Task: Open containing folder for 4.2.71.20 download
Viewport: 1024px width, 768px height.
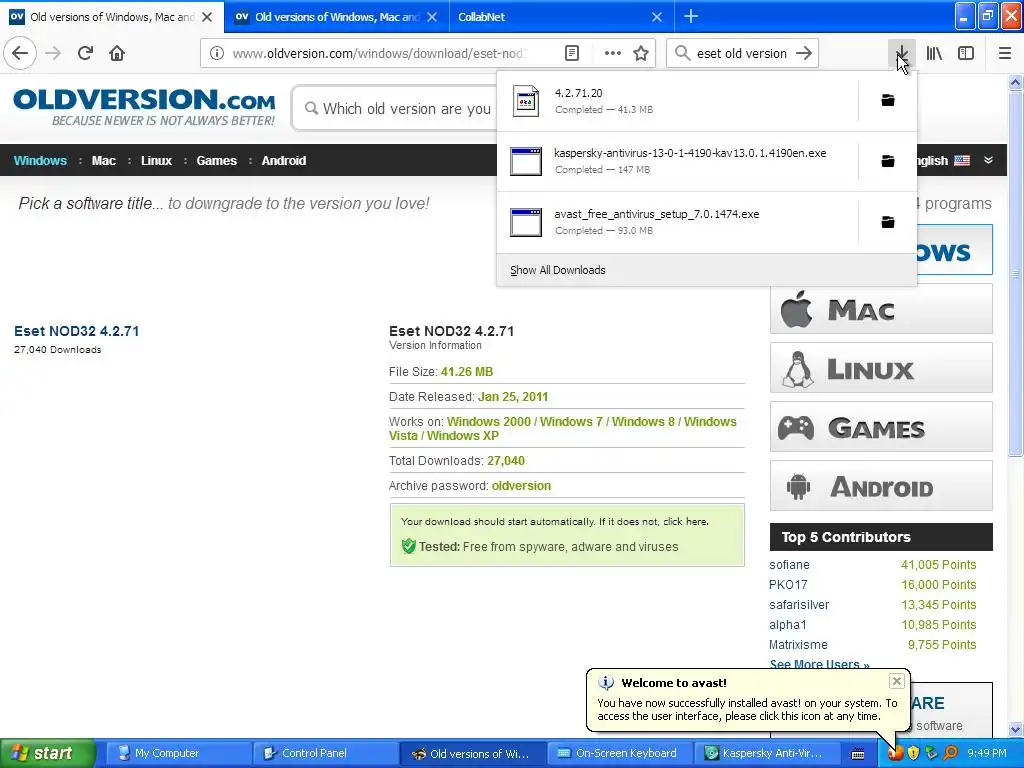Action: coord(888,101)
